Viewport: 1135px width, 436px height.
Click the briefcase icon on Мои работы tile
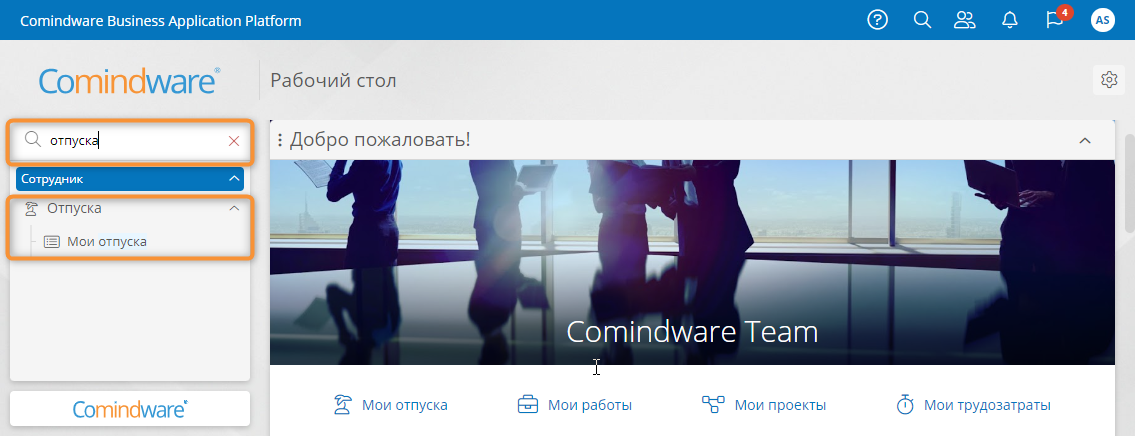tap(528, 404)
